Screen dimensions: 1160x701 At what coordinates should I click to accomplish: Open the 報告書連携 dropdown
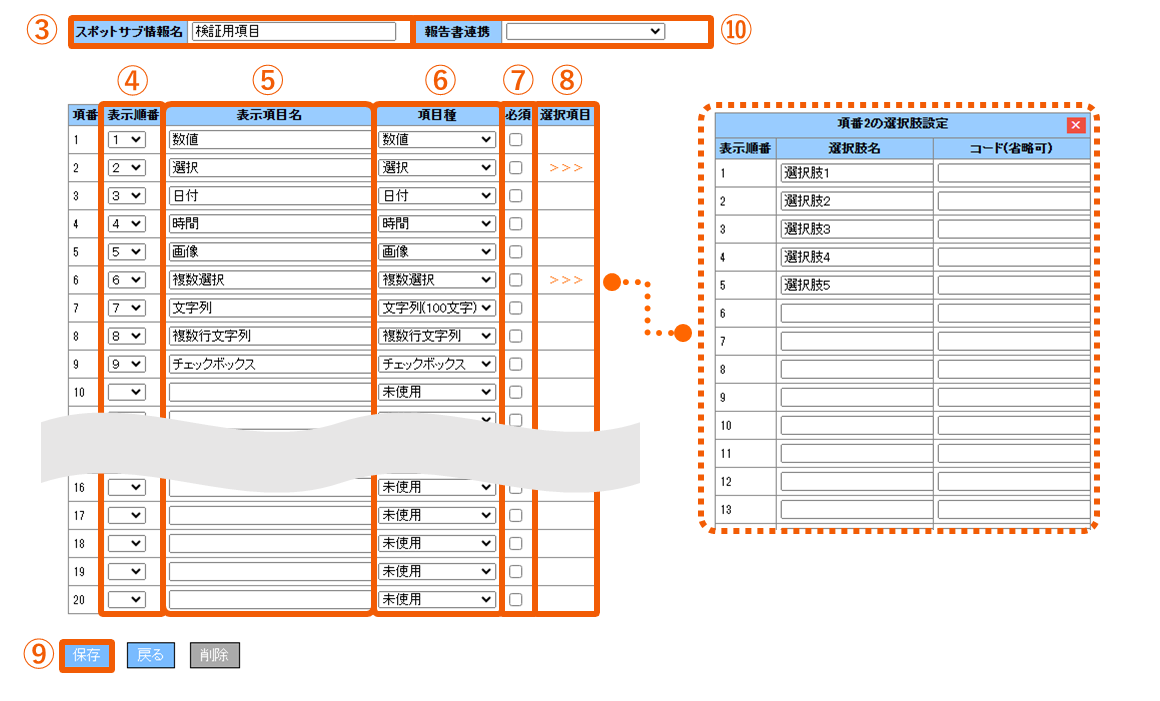[584, 31]
